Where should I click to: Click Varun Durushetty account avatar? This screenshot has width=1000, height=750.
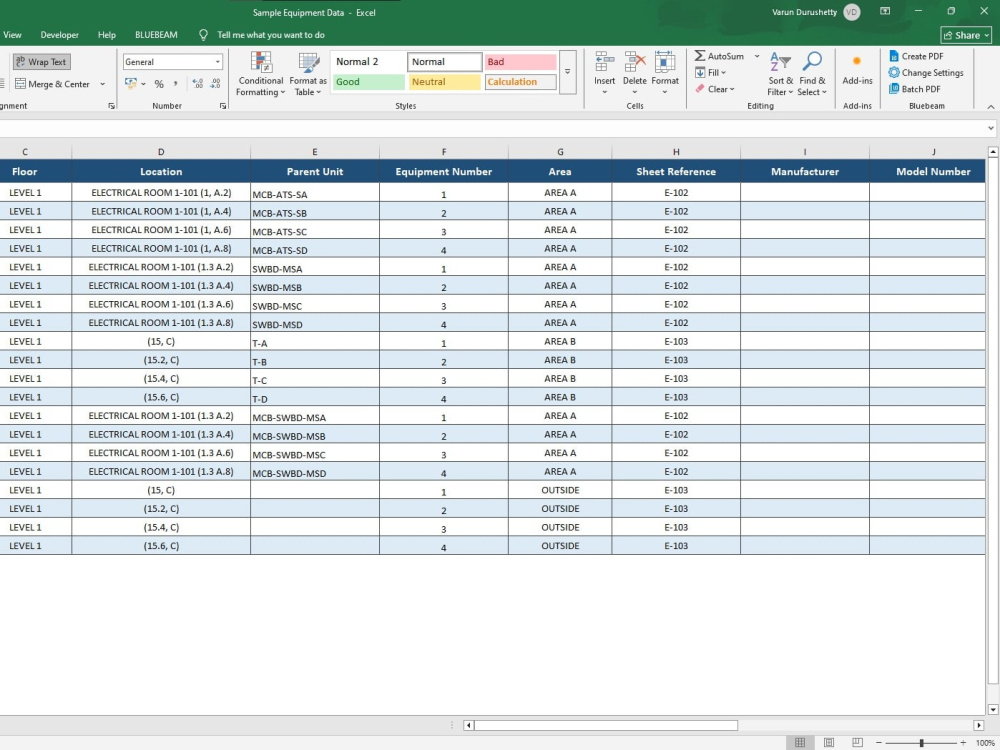tap(851, 12)
